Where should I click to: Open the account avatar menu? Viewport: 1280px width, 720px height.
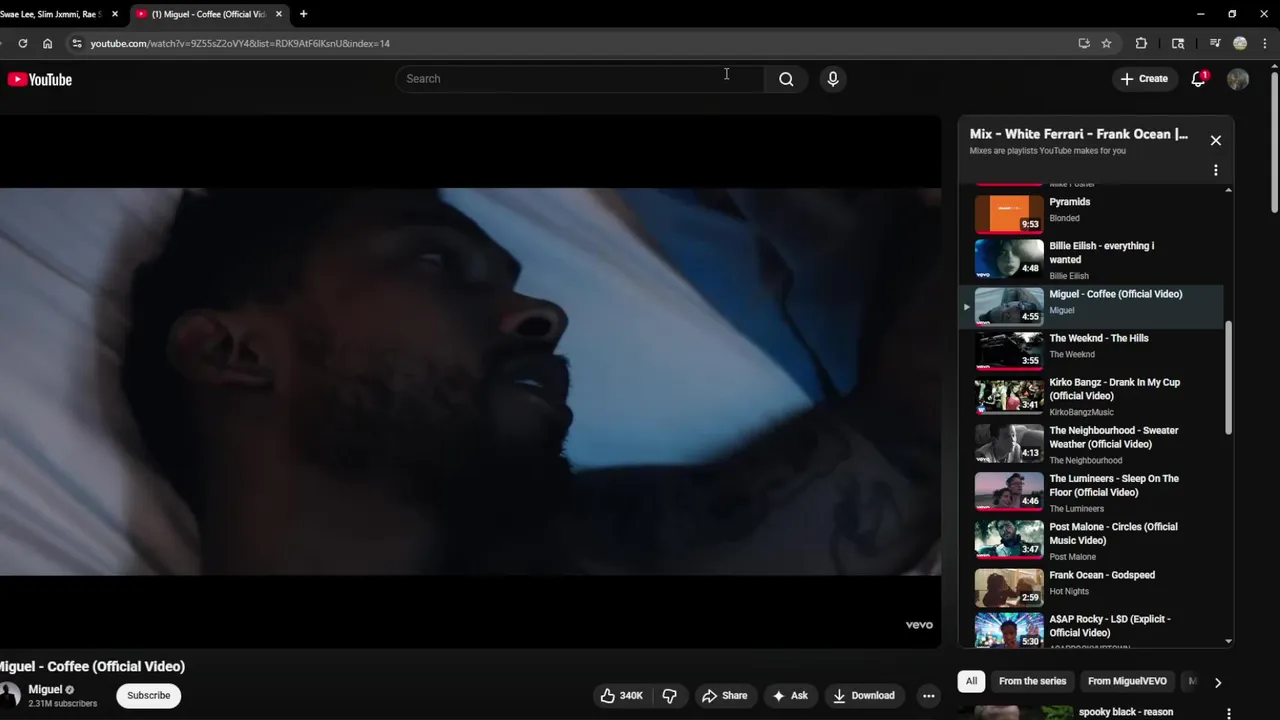1238,79
